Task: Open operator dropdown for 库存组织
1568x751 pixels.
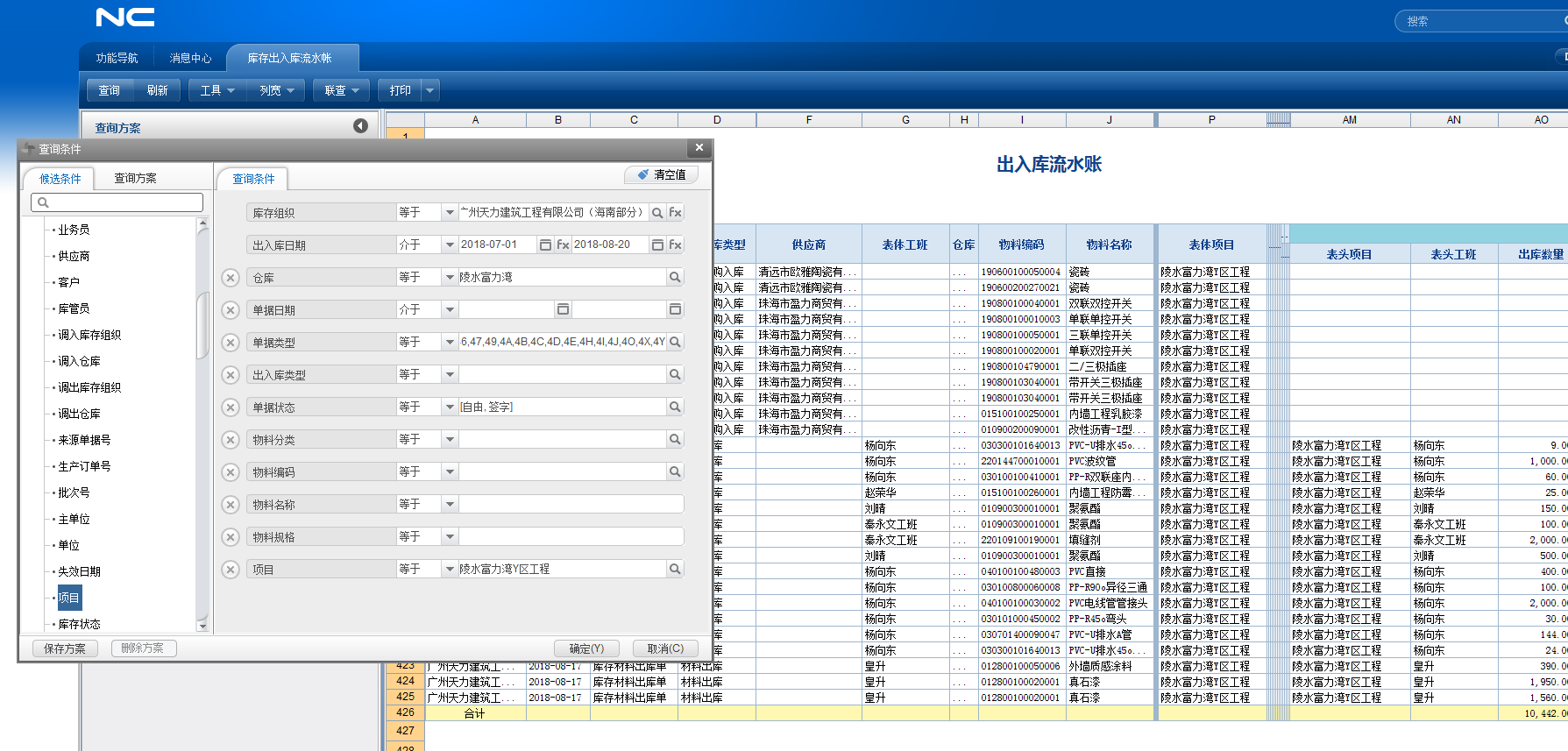Action: pyautogui.click(x=450, y=212)
